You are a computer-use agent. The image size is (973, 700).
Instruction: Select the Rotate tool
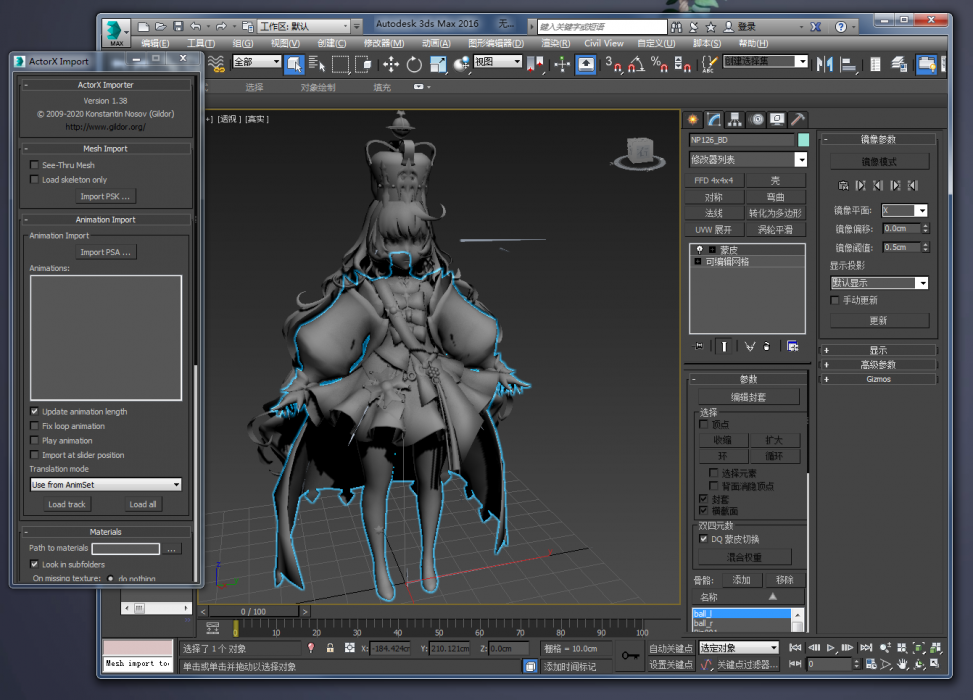(x=414, y=64)
